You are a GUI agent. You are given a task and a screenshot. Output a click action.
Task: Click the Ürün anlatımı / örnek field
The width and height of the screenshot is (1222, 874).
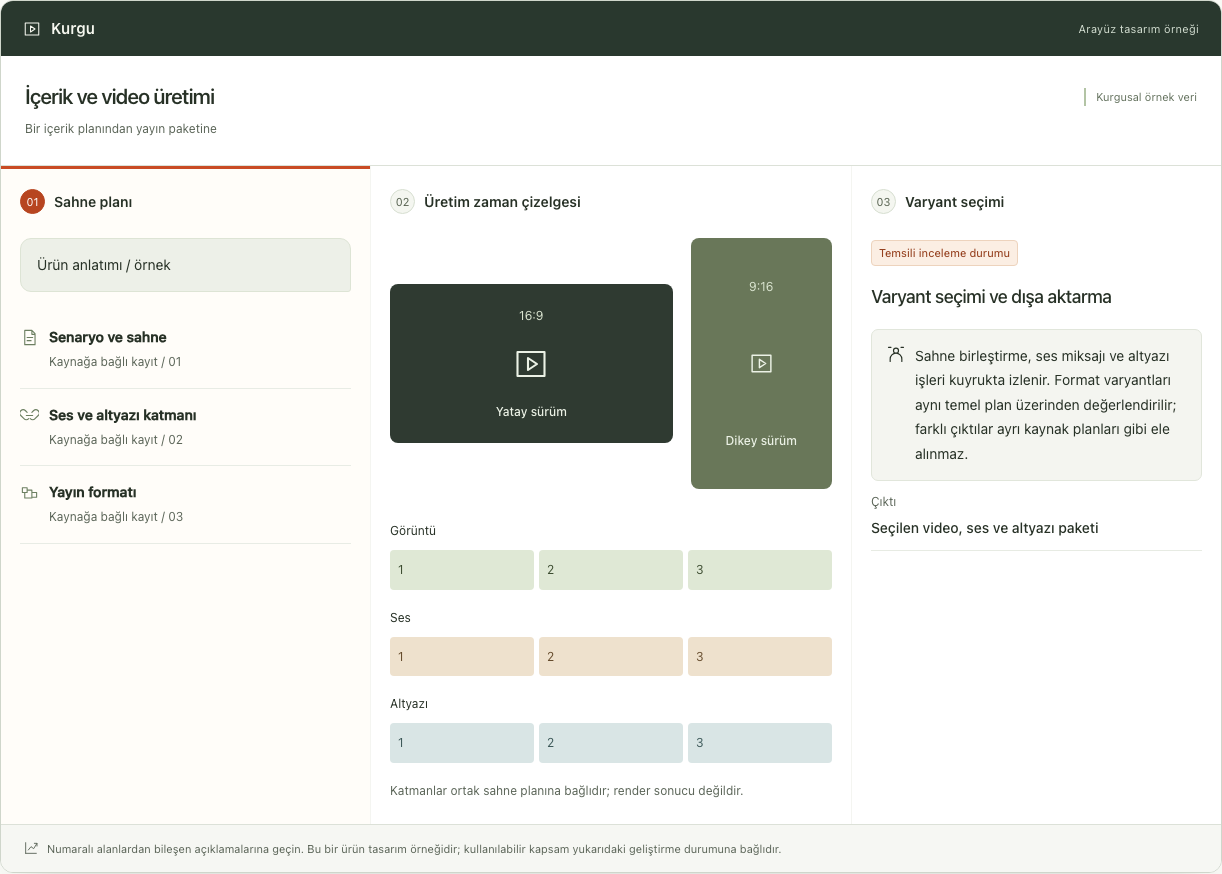[185, 265]
